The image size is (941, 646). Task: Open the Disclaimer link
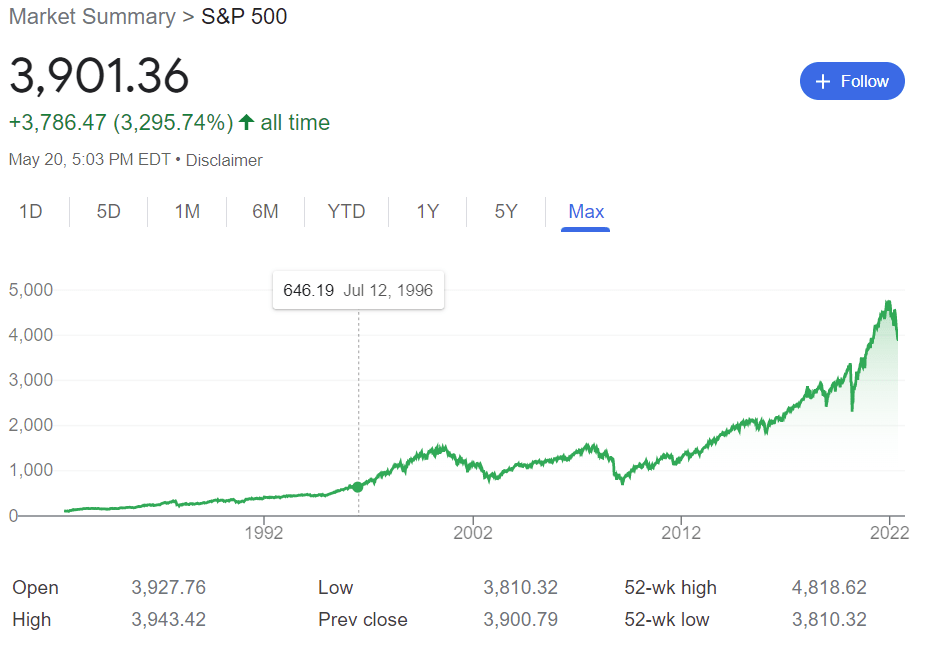coord(224,160)
